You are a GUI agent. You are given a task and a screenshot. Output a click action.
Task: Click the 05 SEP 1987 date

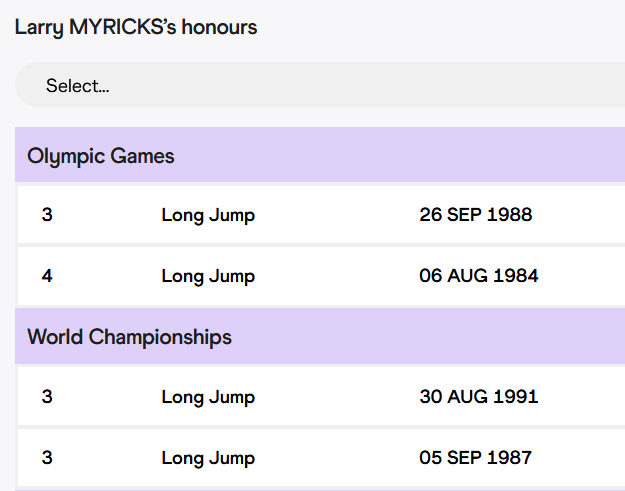[x=476, y=458]
